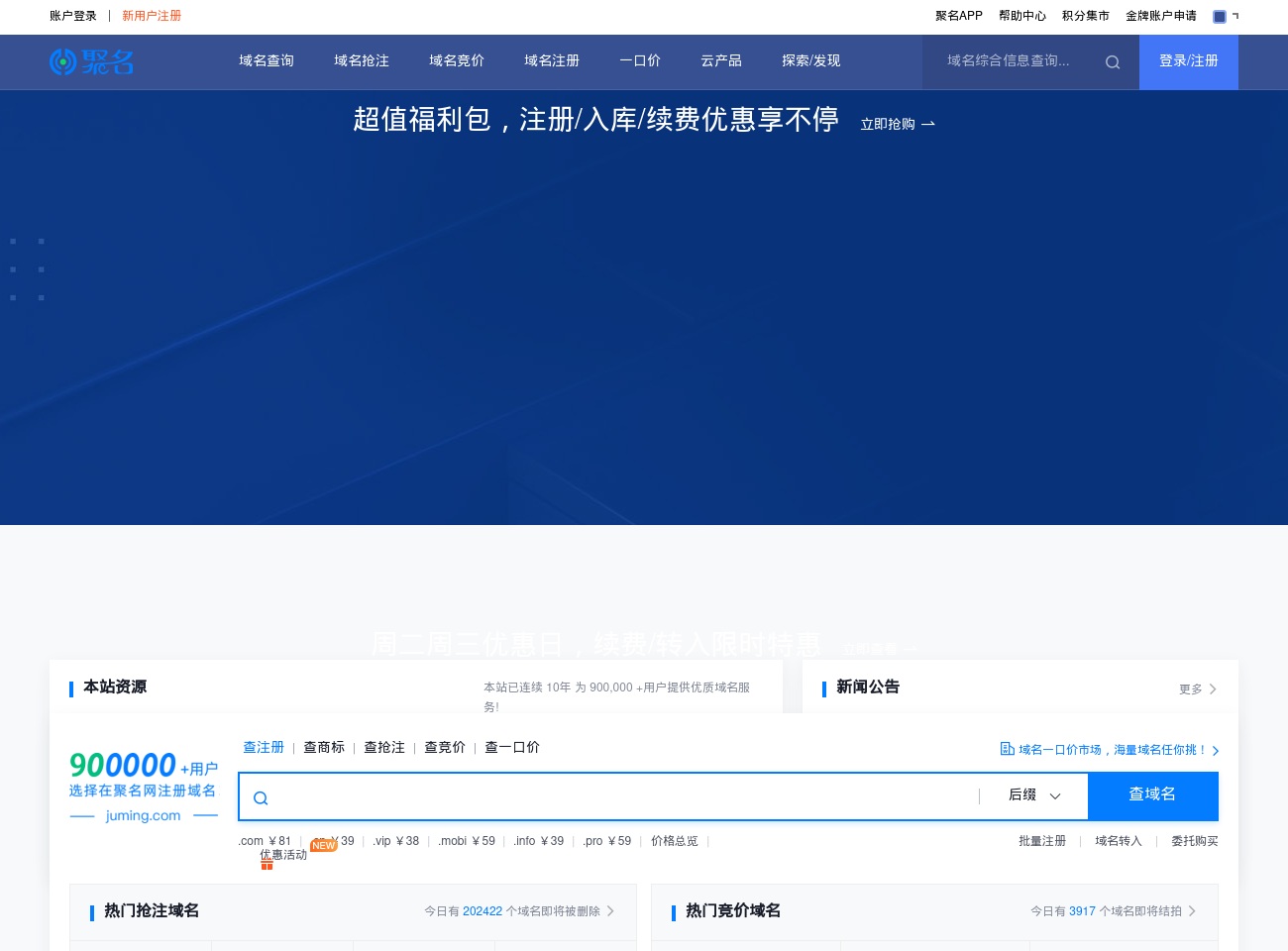The image size is (1288, 951).
Task: Open the 云产品 menu
Action: point(721,60)
